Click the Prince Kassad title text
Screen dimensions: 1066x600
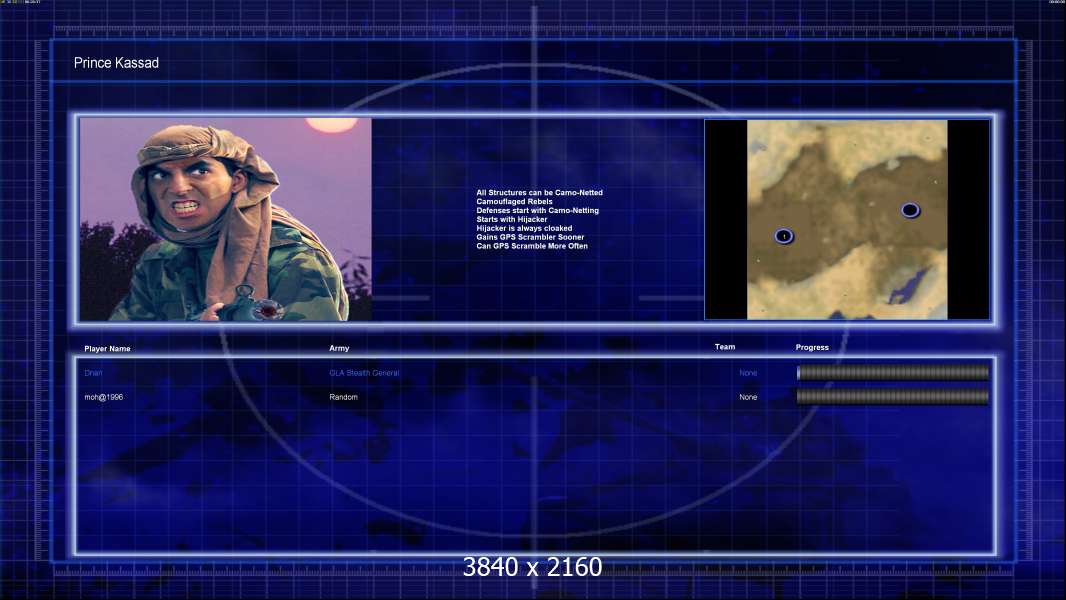point(116,63)
